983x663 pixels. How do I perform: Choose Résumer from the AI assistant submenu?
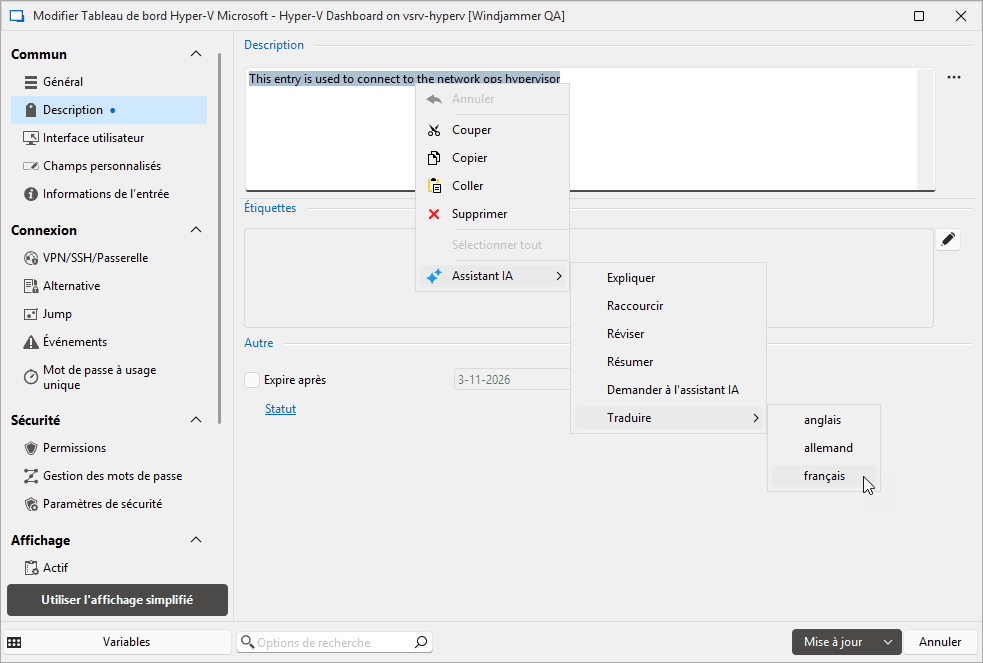point(630,362)
